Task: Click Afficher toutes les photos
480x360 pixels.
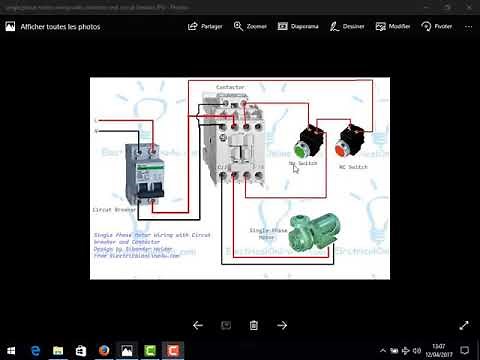Action: pyautogui.click(x=60, y=27)
